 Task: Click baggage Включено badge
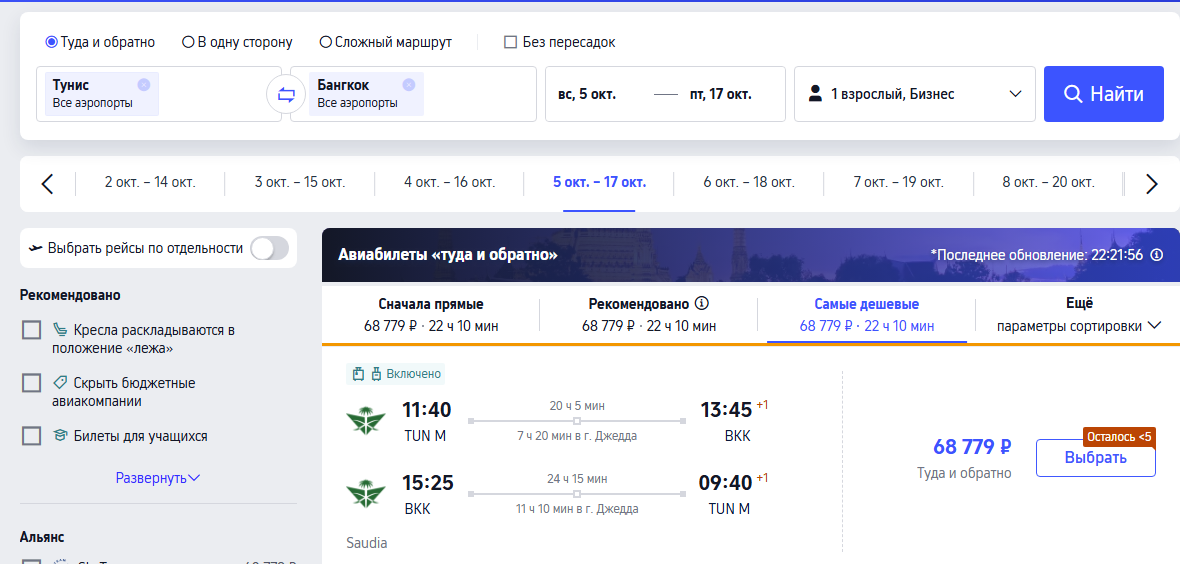coord(396,373)
